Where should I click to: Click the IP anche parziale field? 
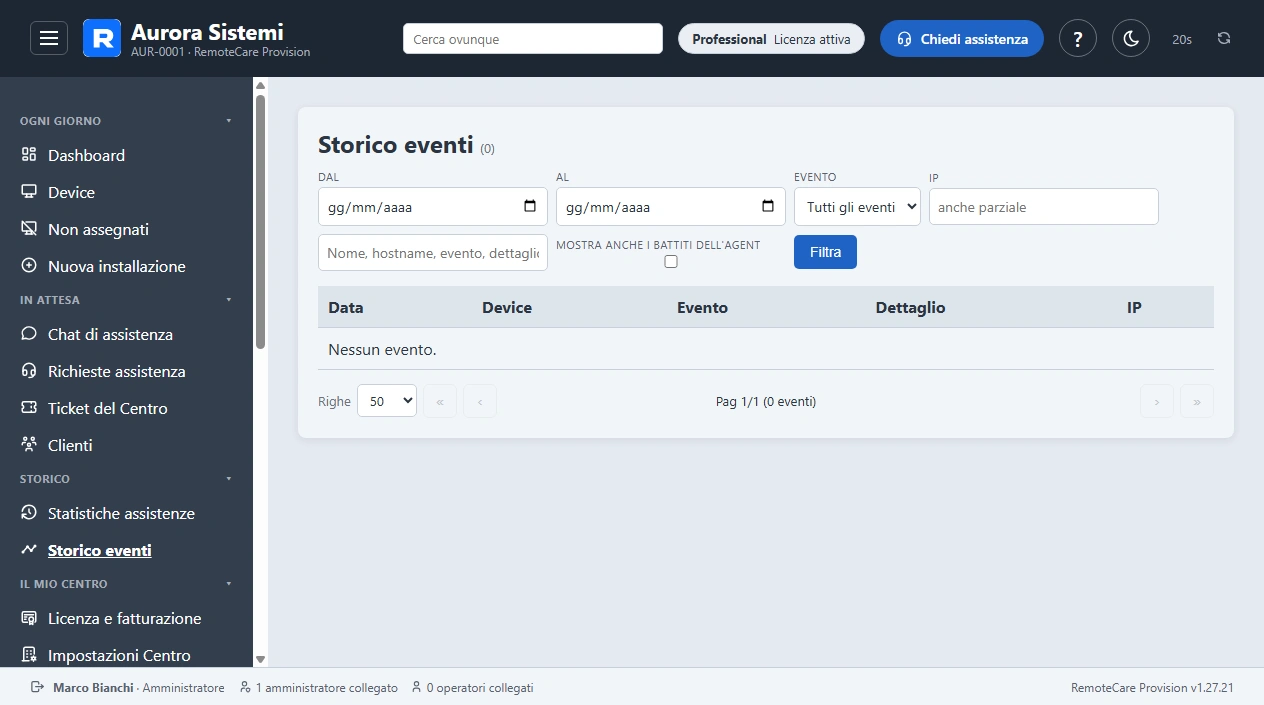(1044, 207)
